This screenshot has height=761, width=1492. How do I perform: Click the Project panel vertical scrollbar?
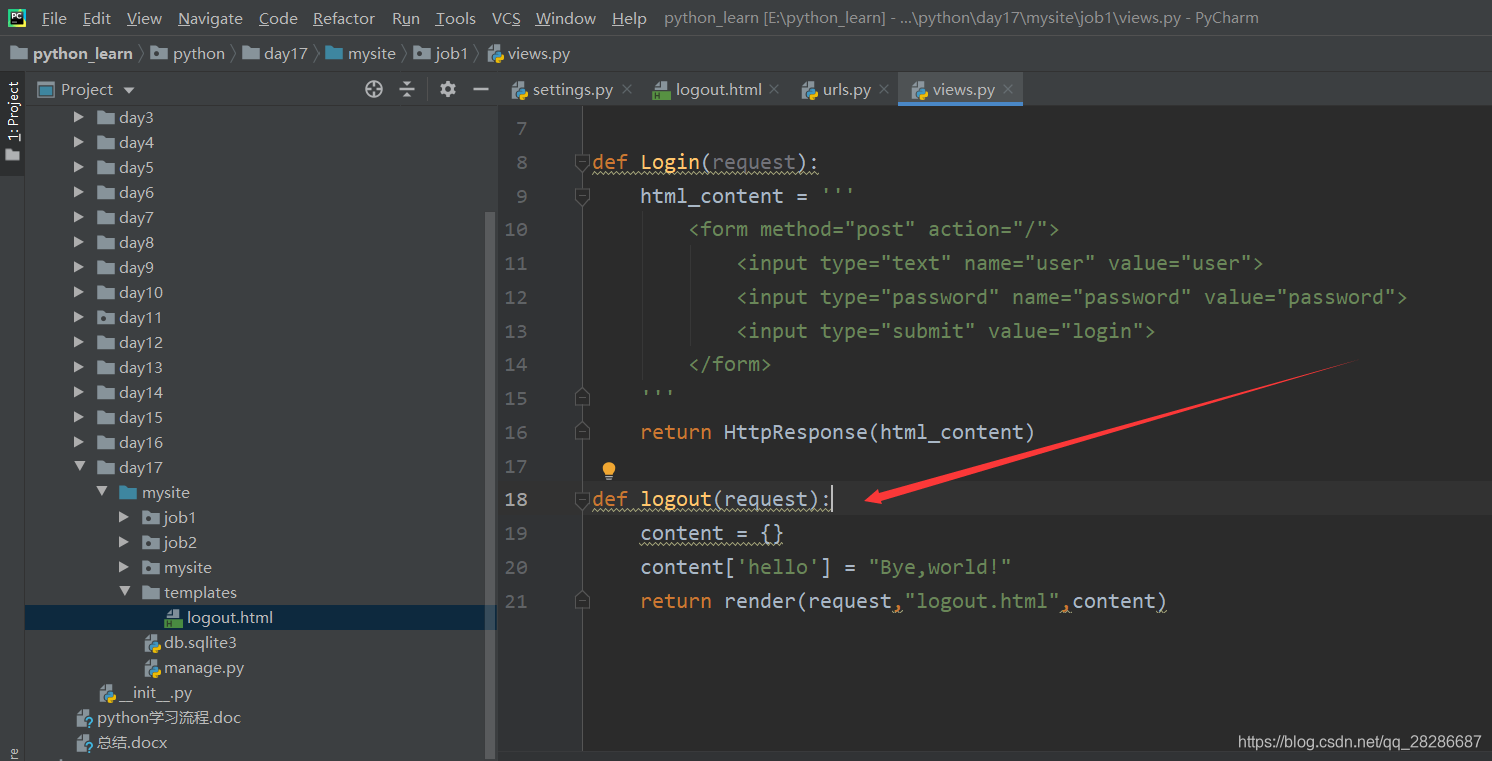pyautogui.click(x=490, y=484)
